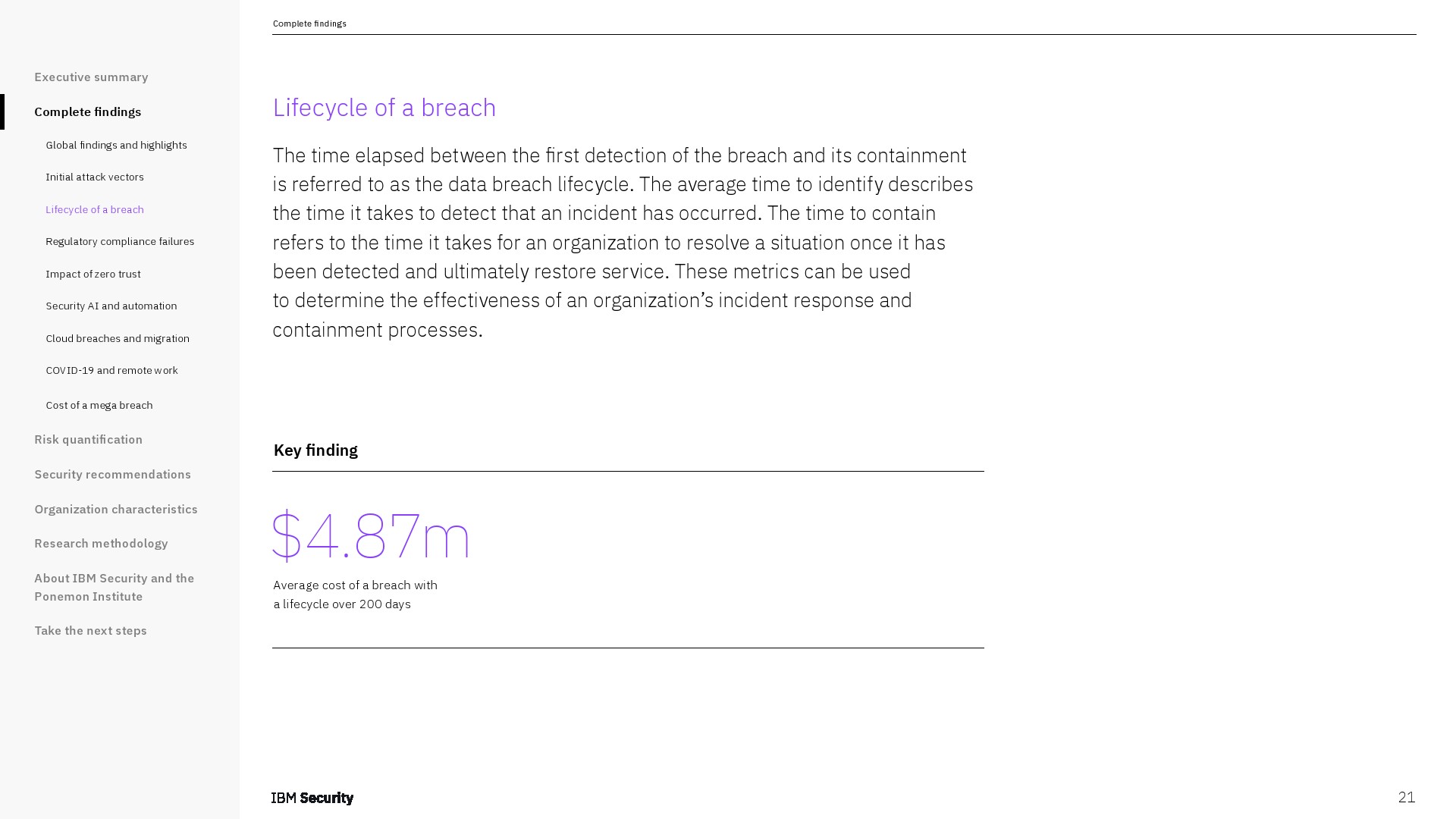Click Lifecycle of a breach sidebar link
Screen dimensions: 1456x819
point(95,209)
